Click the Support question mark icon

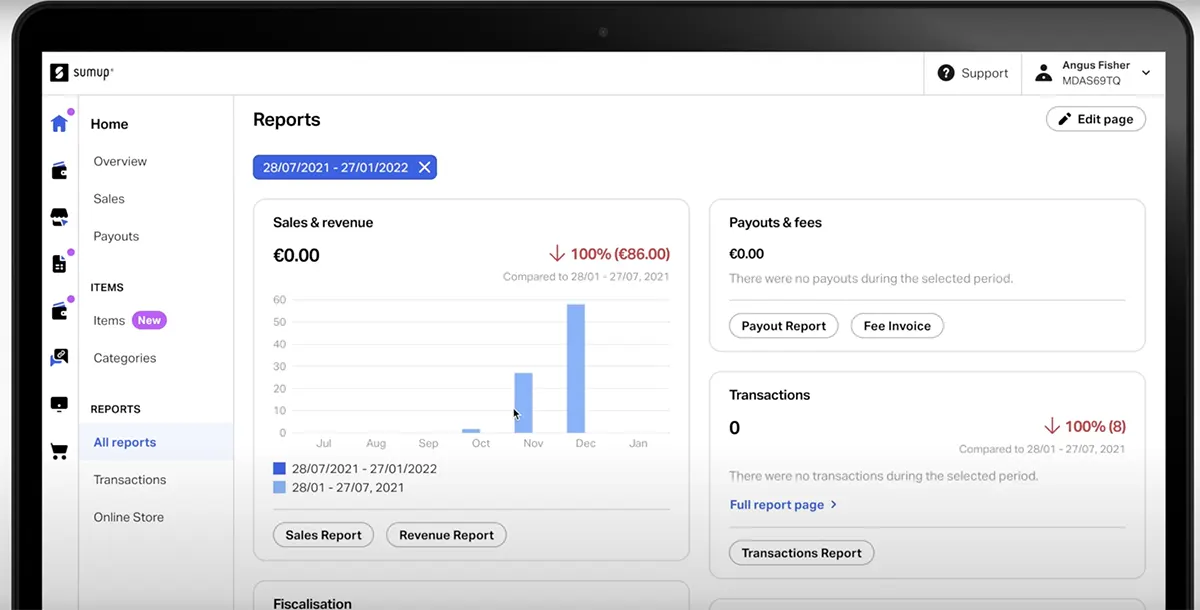coord(946,73)
